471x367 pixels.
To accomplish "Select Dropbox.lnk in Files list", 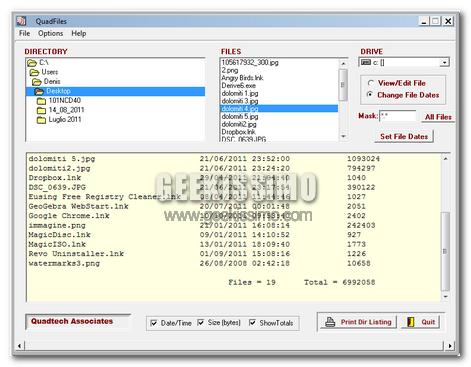I will point(238,132).
